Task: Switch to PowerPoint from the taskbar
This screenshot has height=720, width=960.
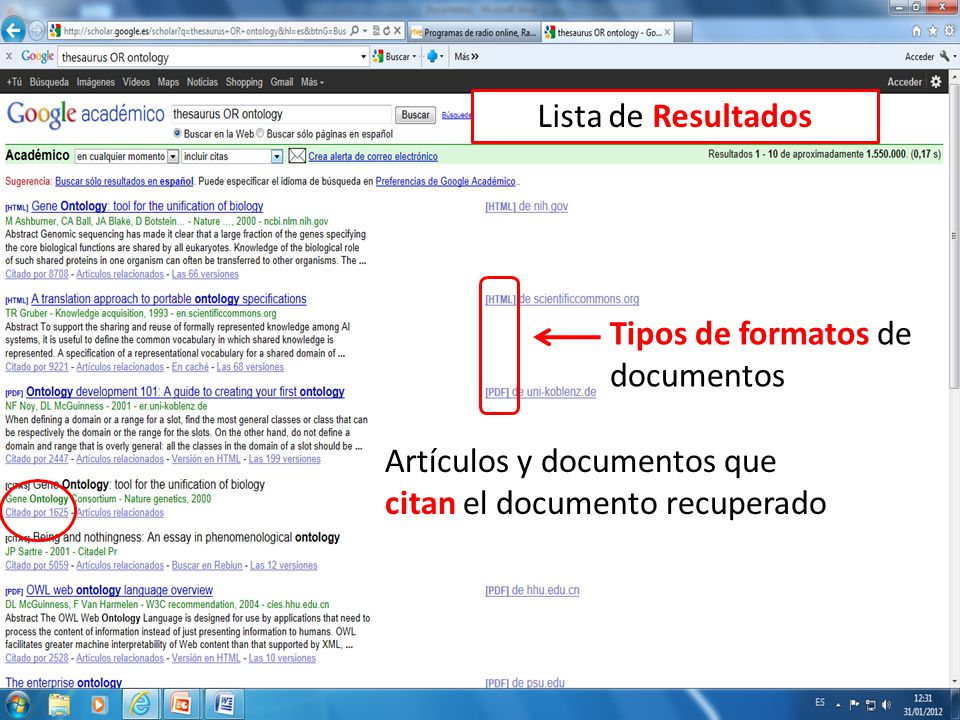Action: point(182,704)
